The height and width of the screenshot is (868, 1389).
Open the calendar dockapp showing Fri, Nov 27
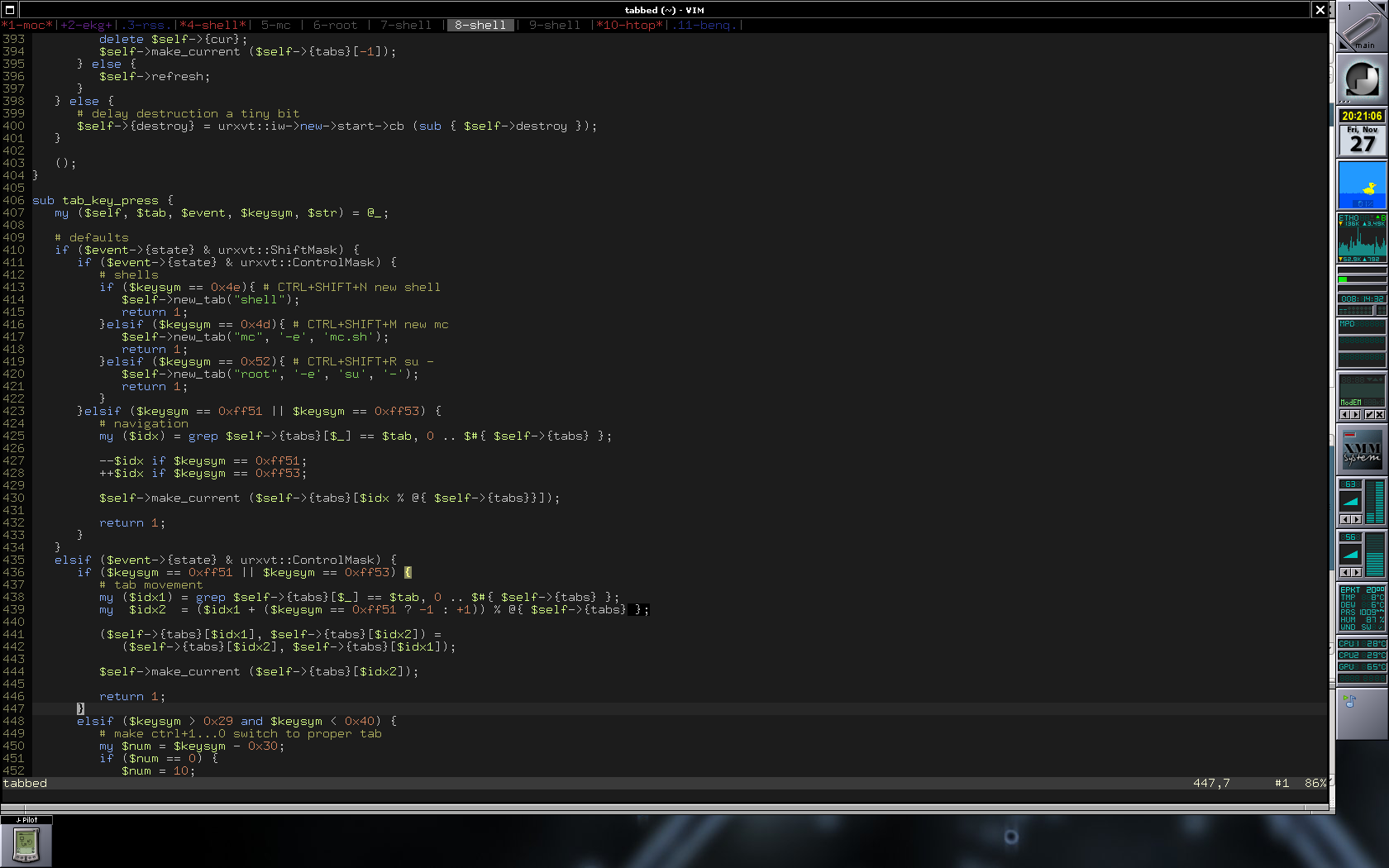click(1362, 140)
